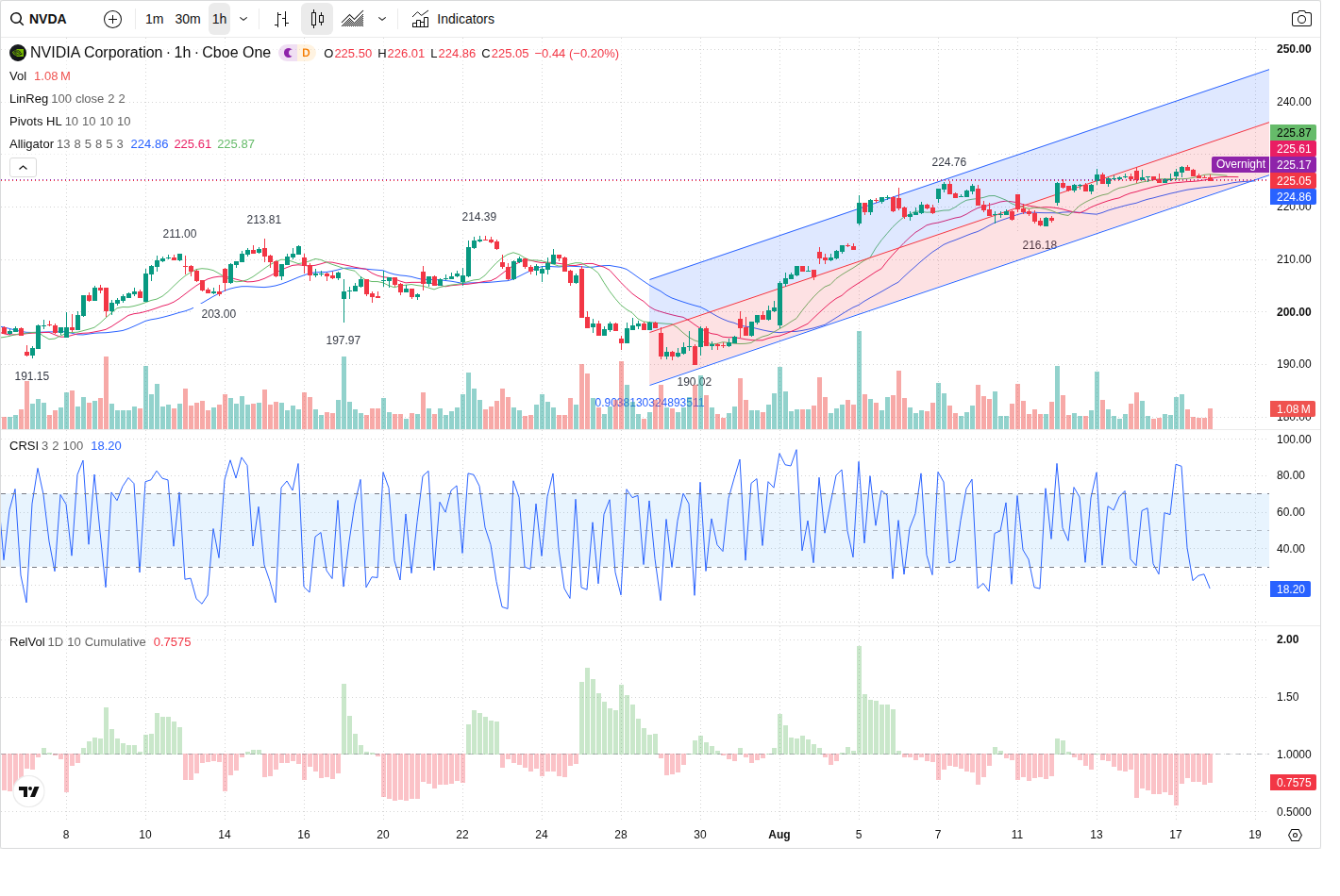Select bars chart style icon
The width and height of the screenshot is (1340, 896).
tap(281, 19)
